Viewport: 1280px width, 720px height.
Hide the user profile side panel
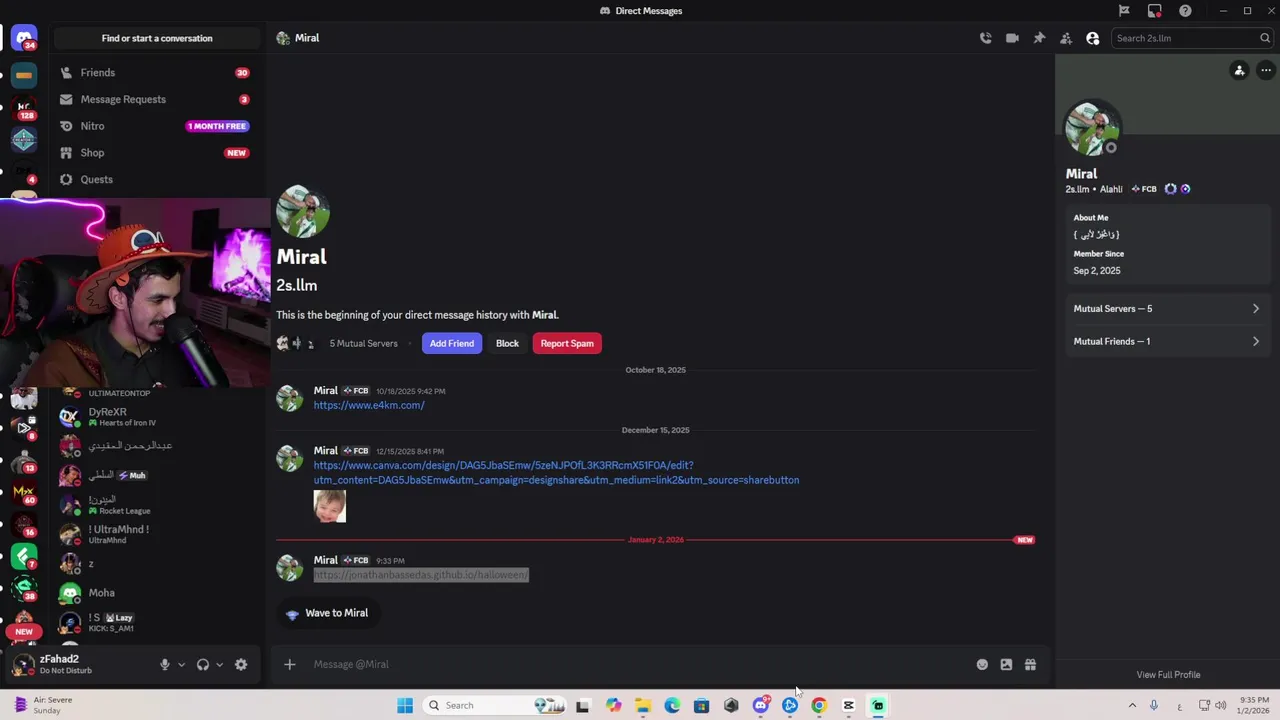(1092, 38)
